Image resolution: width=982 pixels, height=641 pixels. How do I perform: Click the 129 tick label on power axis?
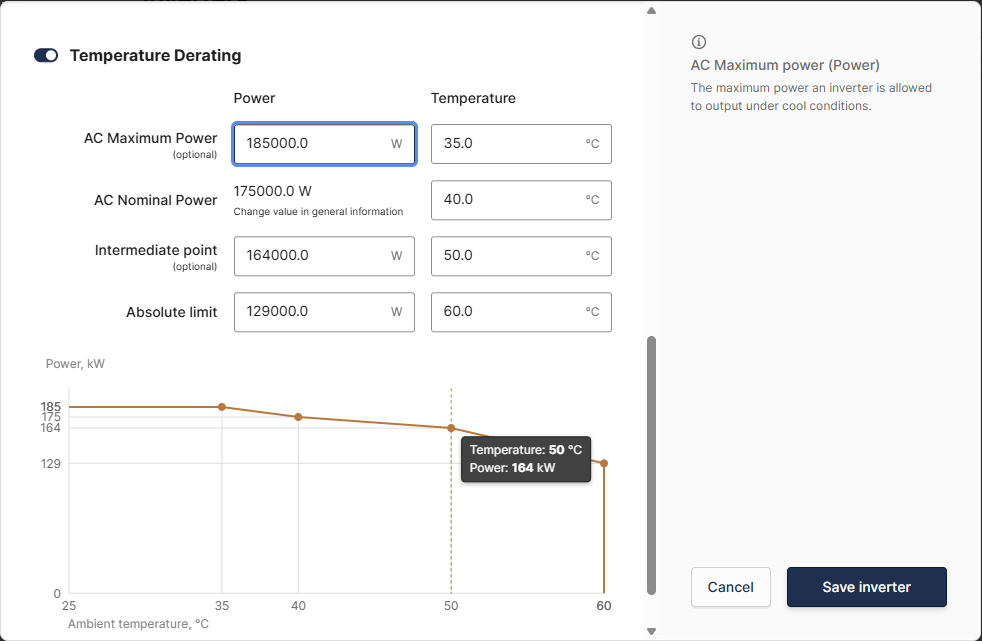point(51,464)
